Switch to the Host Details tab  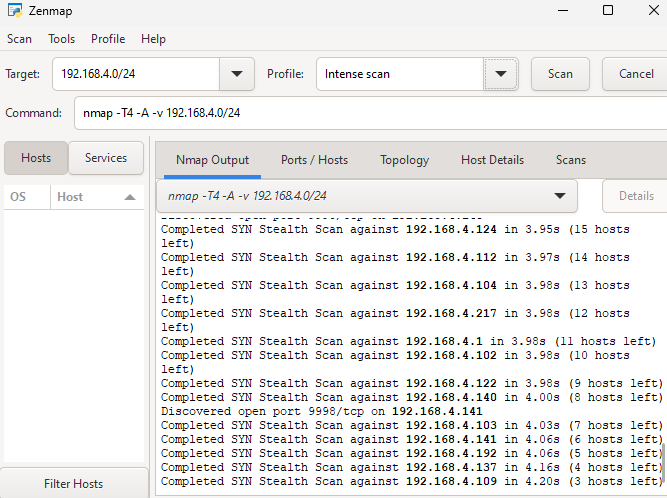pos(493,160)
